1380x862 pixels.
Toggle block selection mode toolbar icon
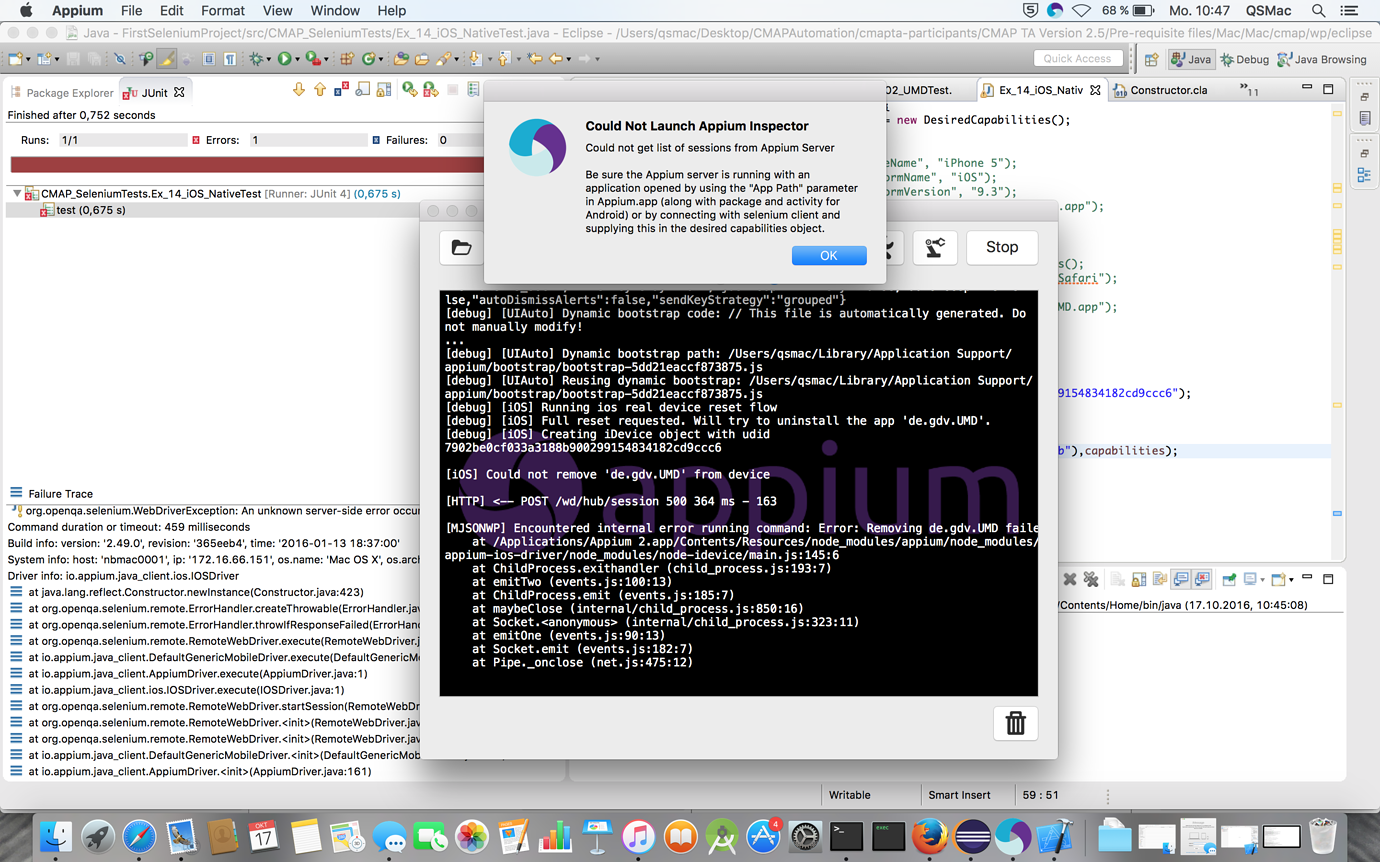[208, 59]
